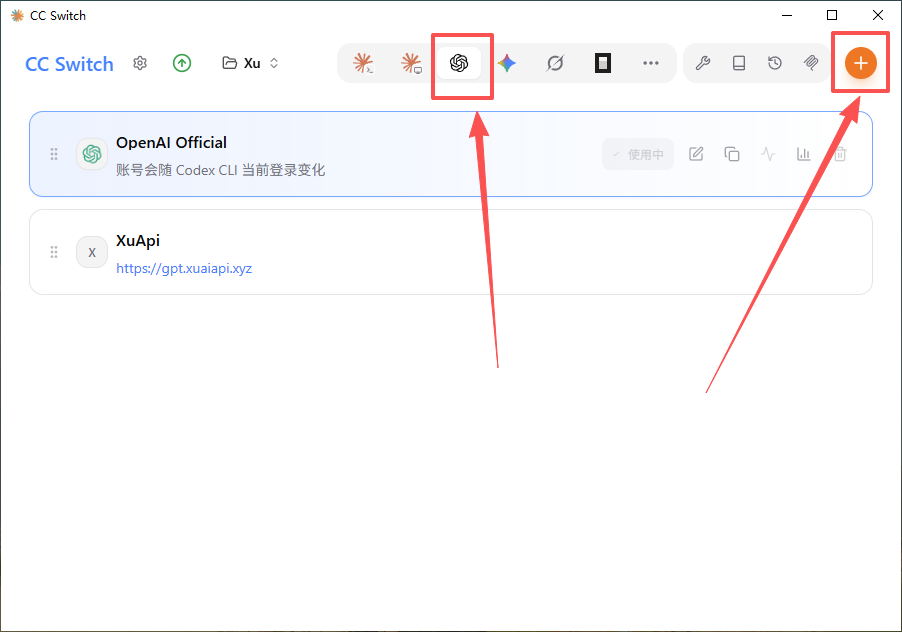Click the green update arrow icon

(182, 63)
